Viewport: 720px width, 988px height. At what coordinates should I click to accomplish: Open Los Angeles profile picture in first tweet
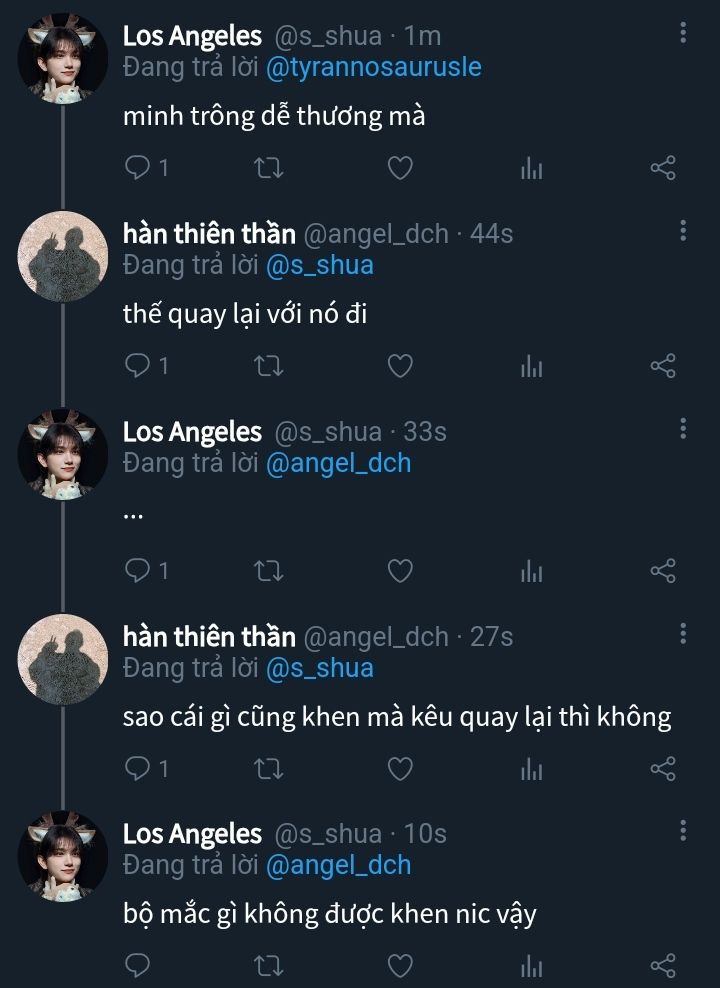pyautogui.click(x=63, y=57)
